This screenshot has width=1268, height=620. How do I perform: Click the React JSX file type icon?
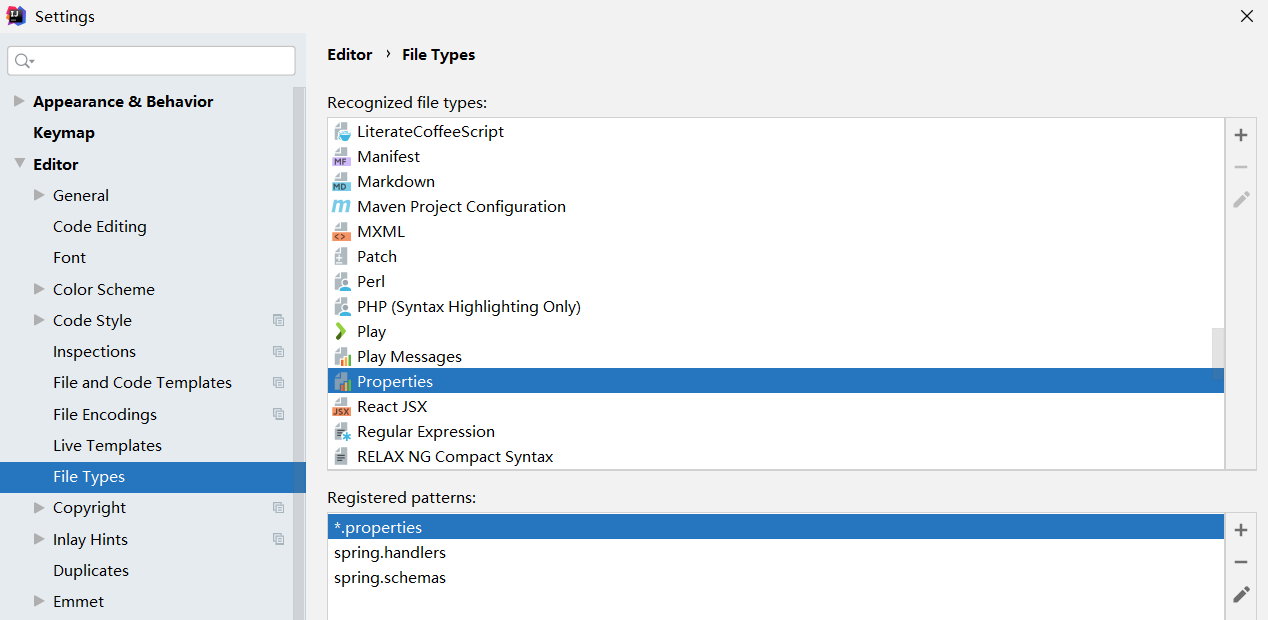tap(341, 407)
